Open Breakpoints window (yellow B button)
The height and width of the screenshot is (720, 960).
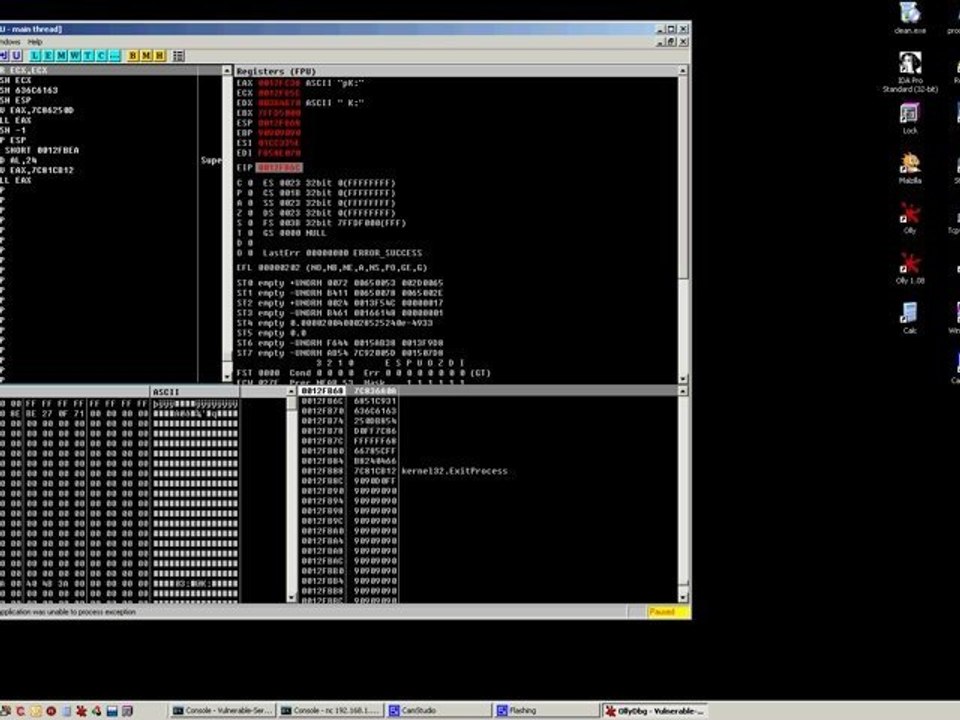click(133, 56)
